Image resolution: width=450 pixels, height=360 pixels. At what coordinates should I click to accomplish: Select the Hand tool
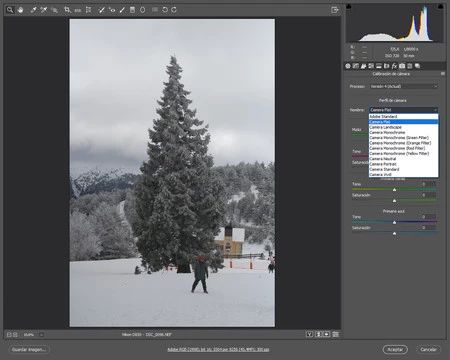[20, 10]
